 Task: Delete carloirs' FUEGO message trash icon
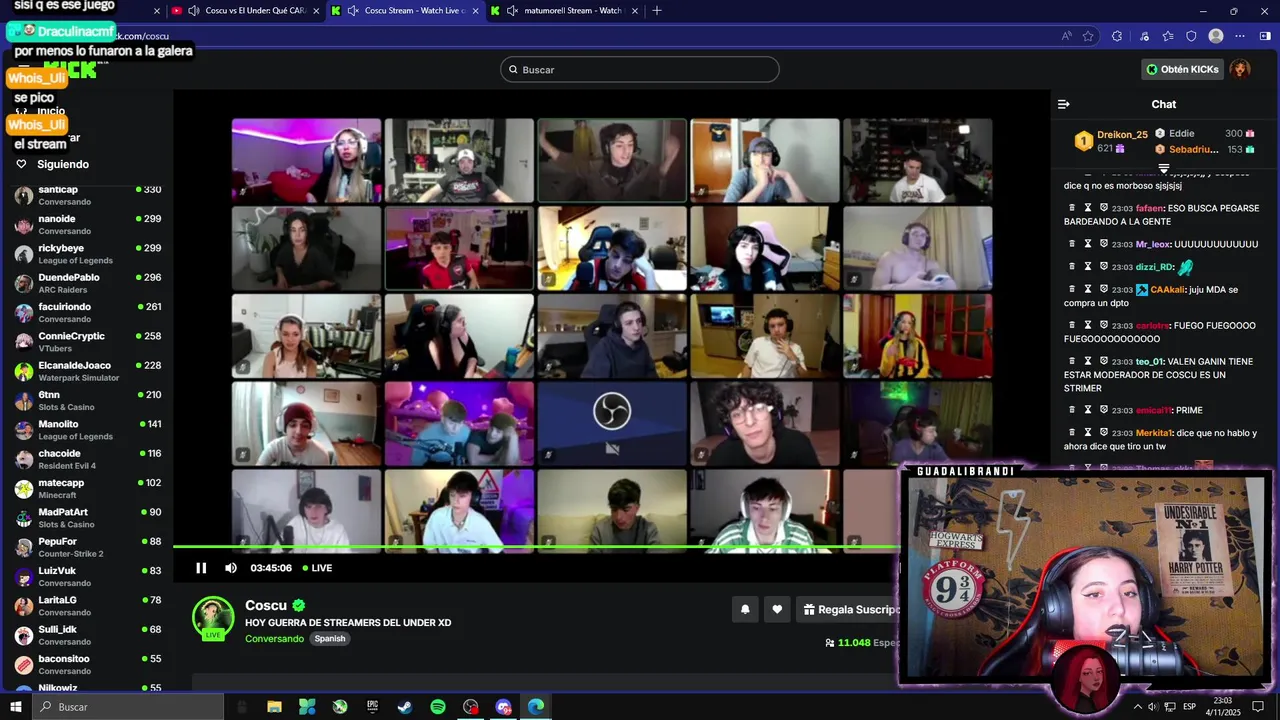click(x=1072, y=325)
